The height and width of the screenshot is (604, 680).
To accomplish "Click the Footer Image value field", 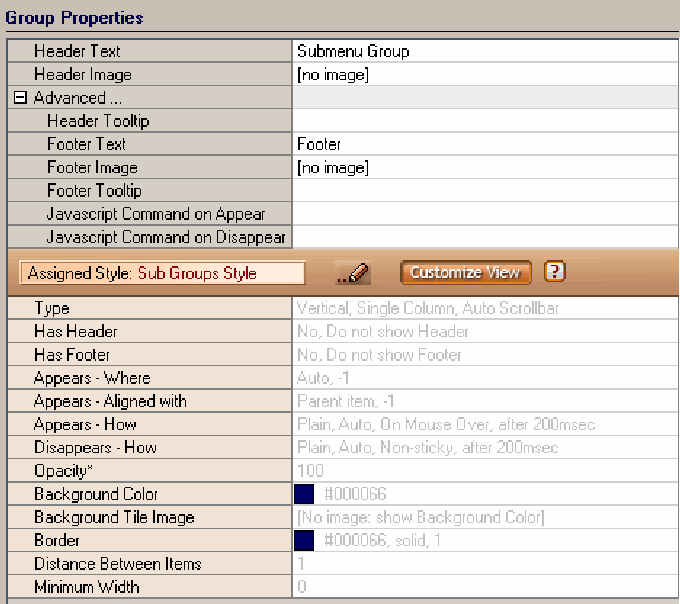I will point(485,167).
